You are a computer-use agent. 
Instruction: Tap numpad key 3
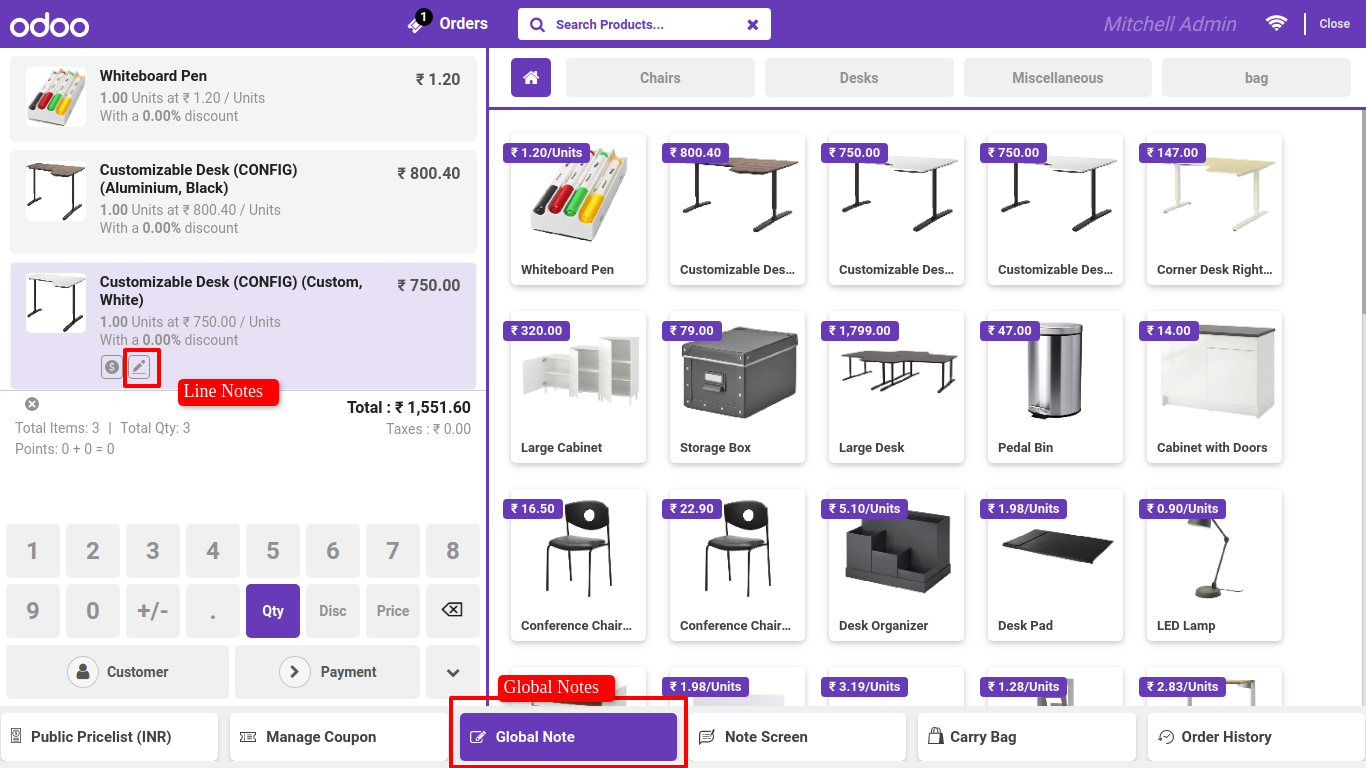click(153, 551)
